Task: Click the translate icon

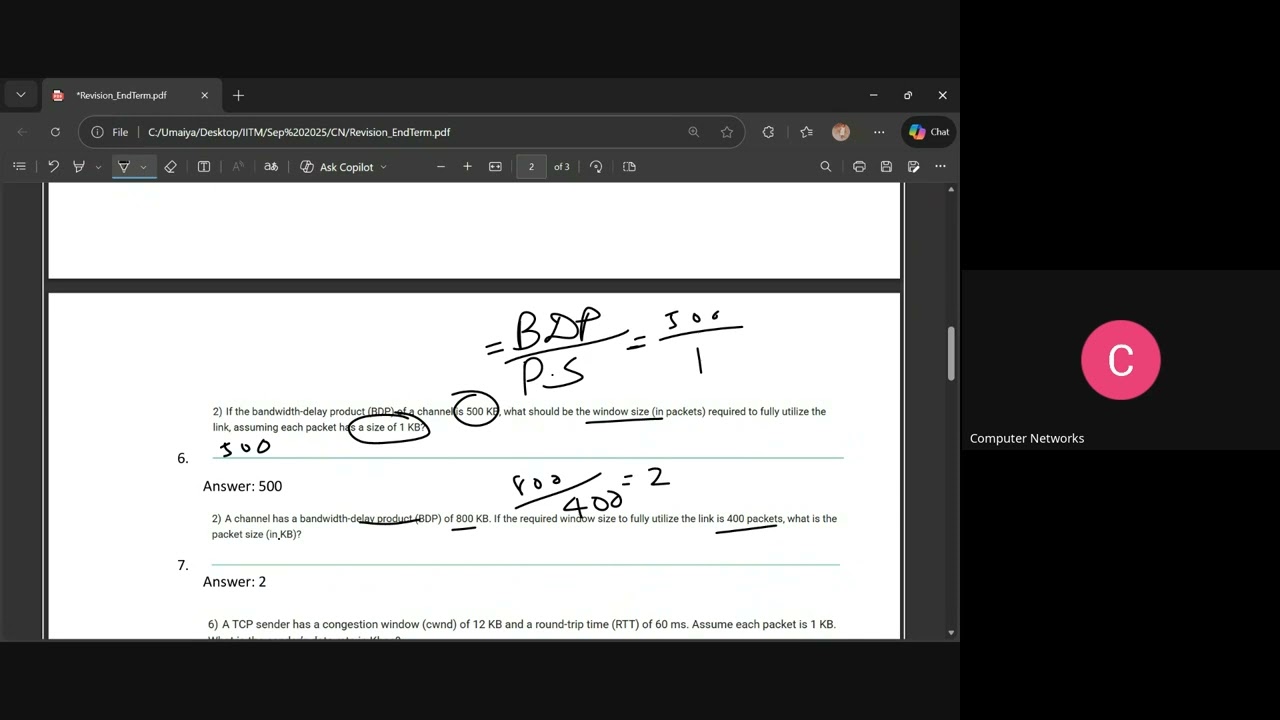Action: click(271, 167)
